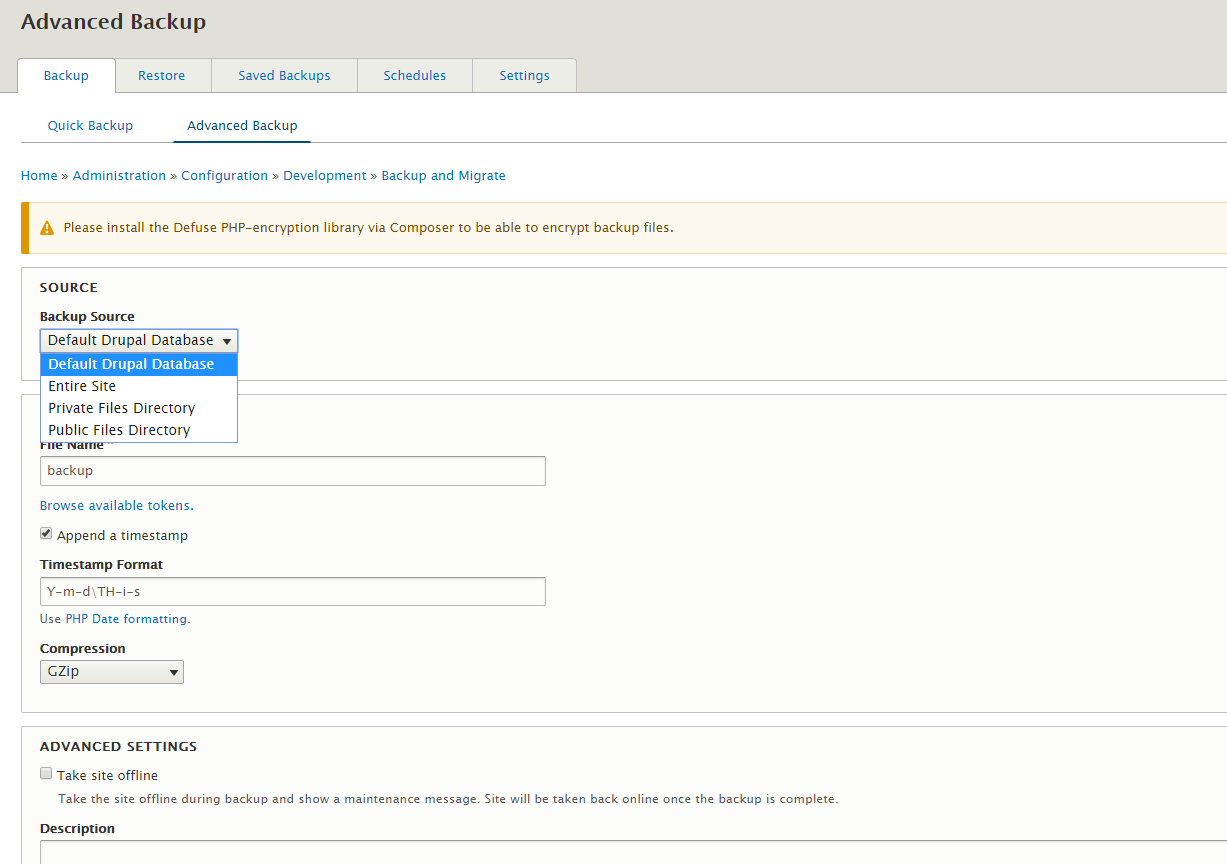Viewport: 1227px width, 864px height.
Task: Pick Private Files Directory option
Action: coord(139,408)
